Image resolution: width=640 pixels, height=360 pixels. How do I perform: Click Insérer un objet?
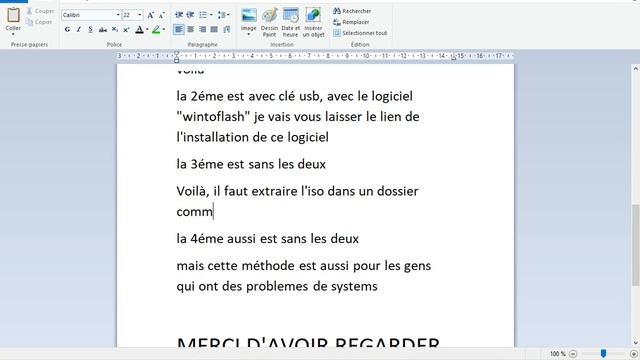coord(313,22)
